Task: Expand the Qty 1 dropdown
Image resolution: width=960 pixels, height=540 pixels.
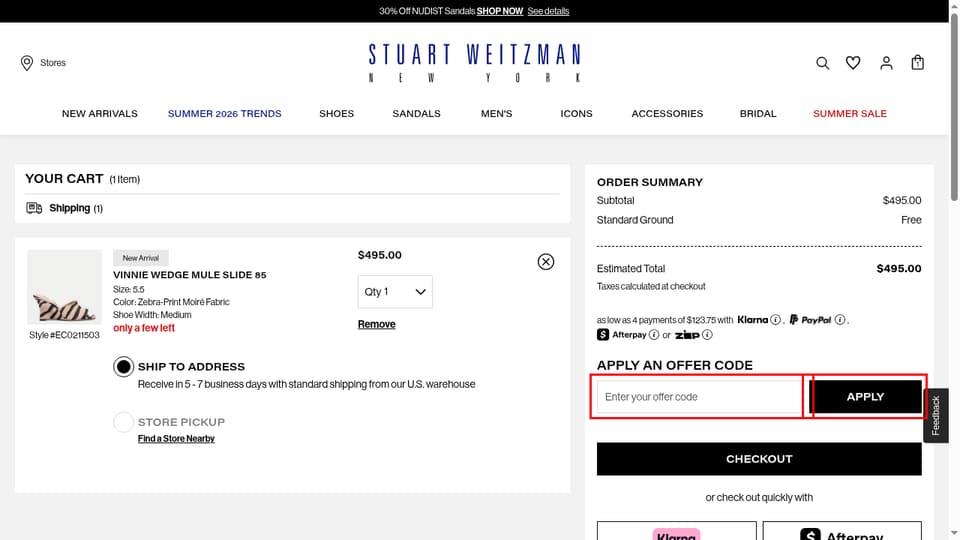Action: pos(395,292)
